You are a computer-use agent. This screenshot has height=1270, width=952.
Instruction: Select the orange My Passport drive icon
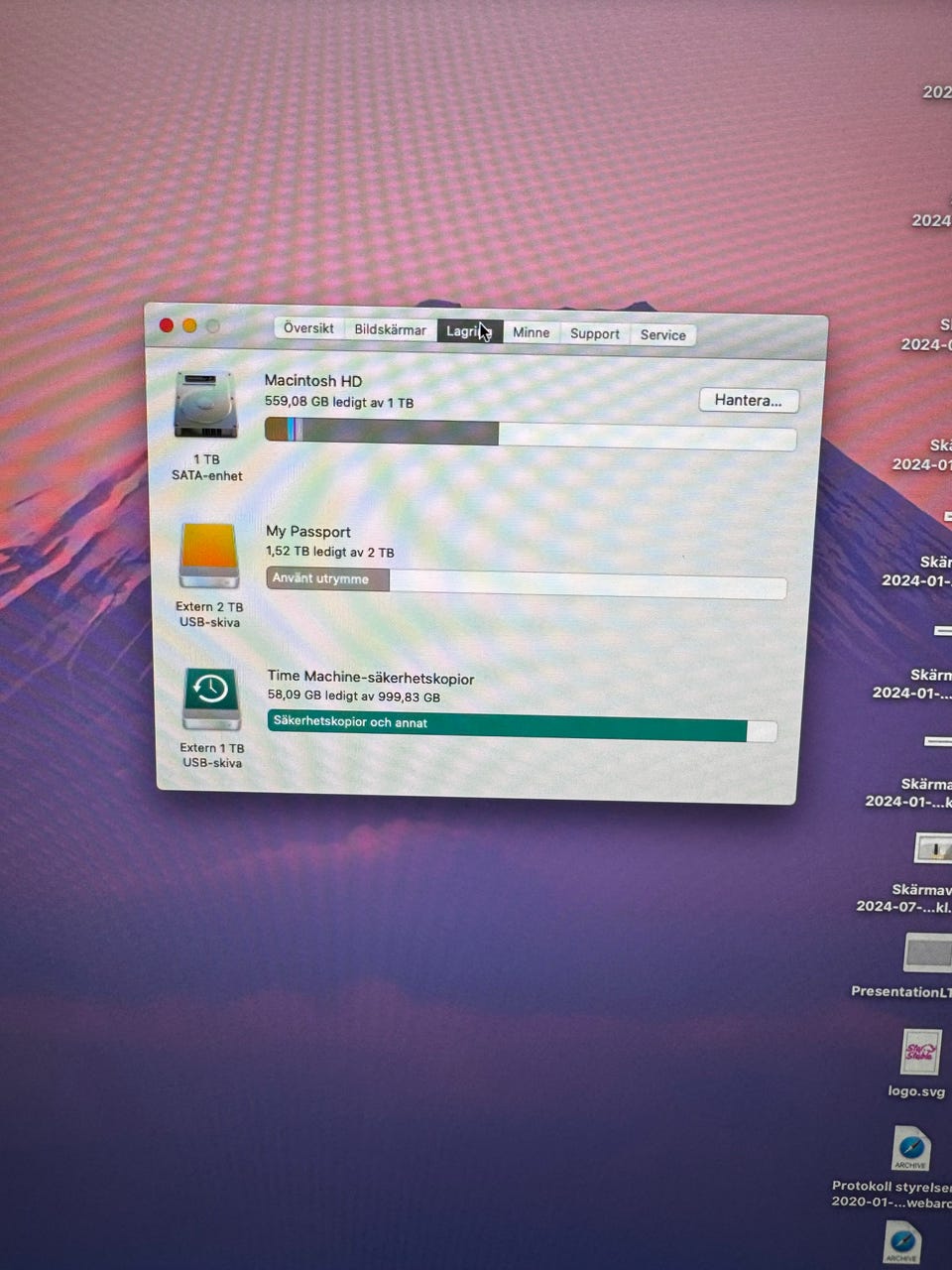[209, 556]
